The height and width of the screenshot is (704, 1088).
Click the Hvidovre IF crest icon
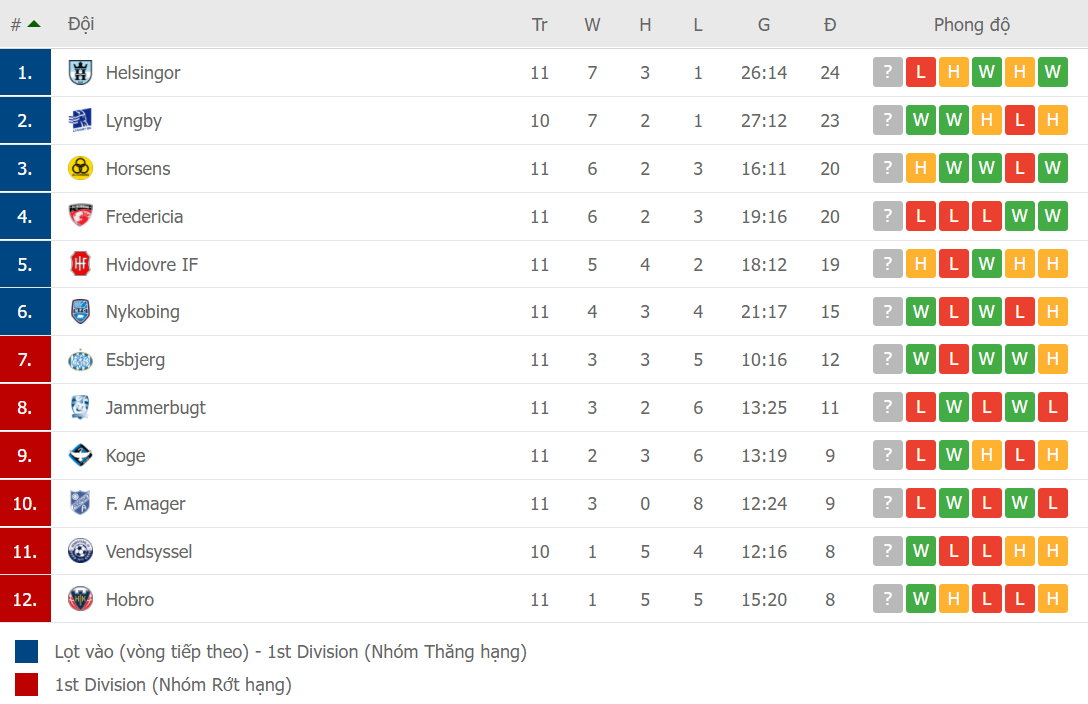[x=80, y=264]
